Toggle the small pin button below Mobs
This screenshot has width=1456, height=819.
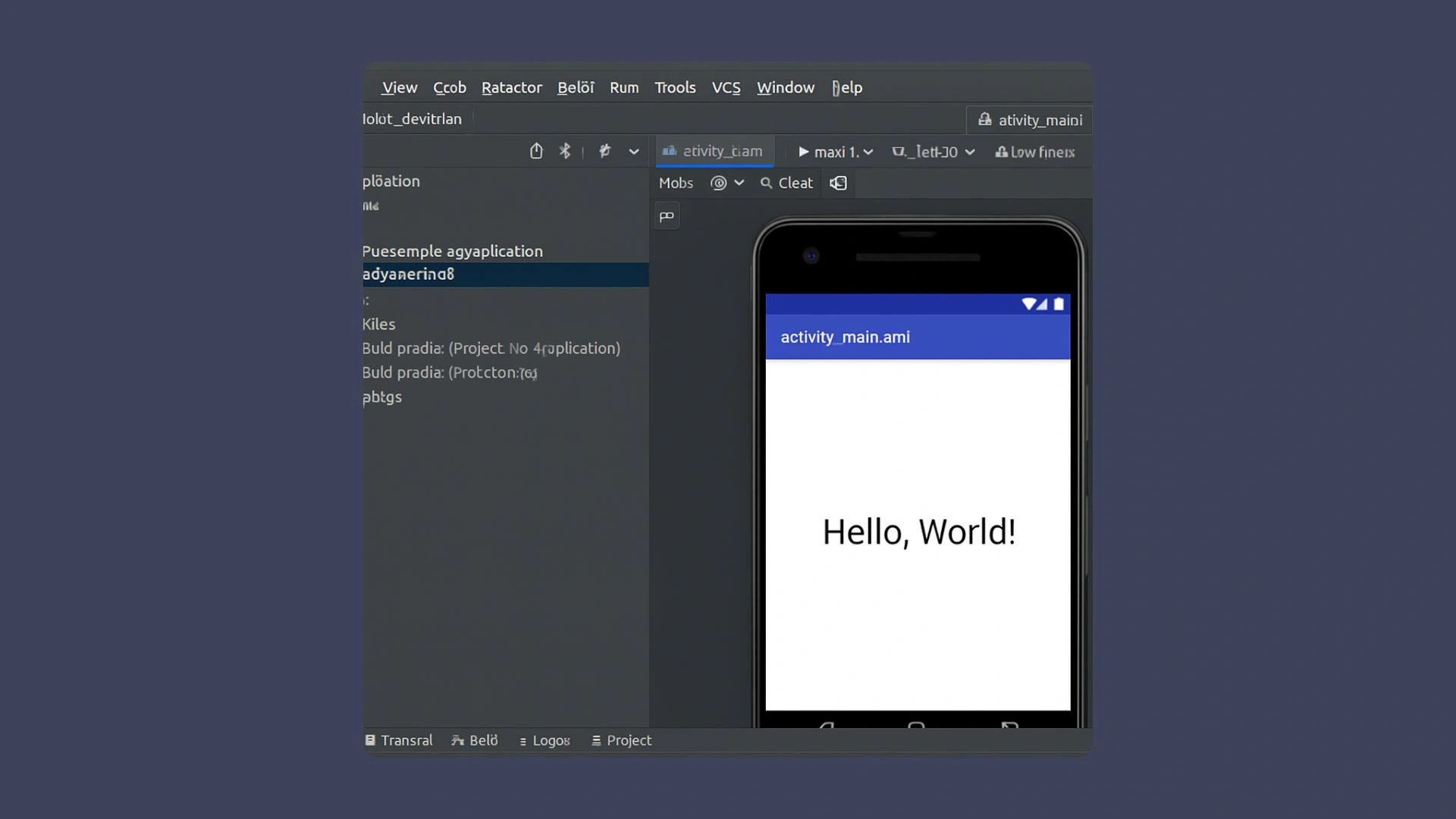click(x=667, y=215)
